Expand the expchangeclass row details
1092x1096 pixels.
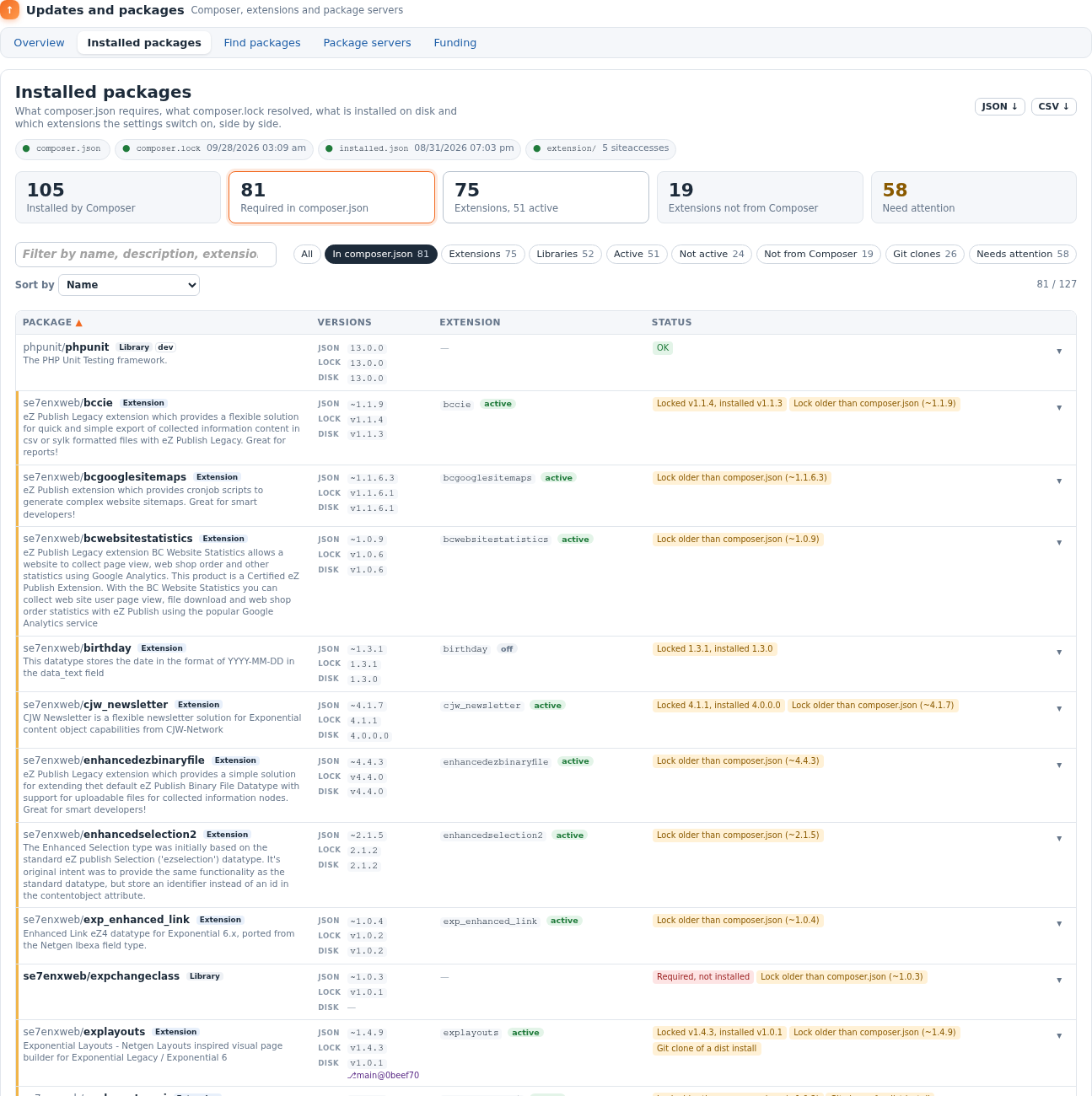click(1059, 980)
